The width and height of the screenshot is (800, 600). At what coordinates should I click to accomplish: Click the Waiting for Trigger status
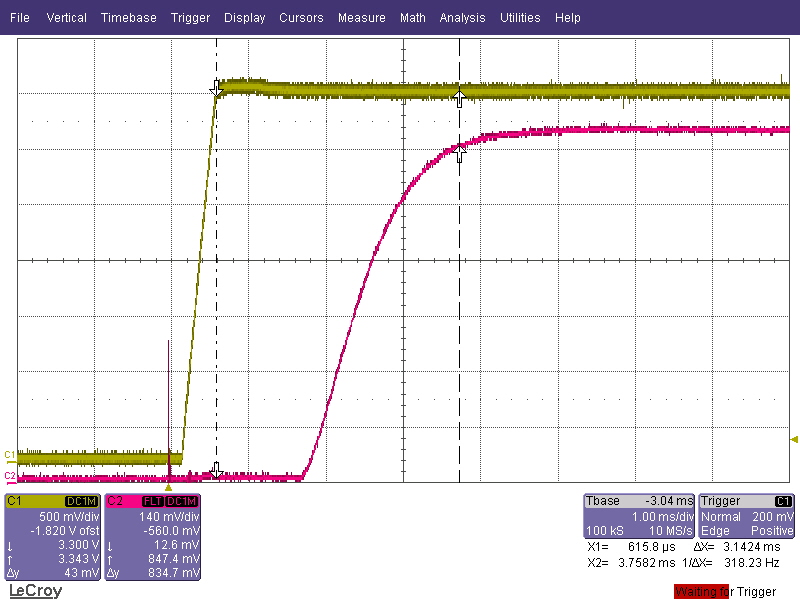coord(725,592)
